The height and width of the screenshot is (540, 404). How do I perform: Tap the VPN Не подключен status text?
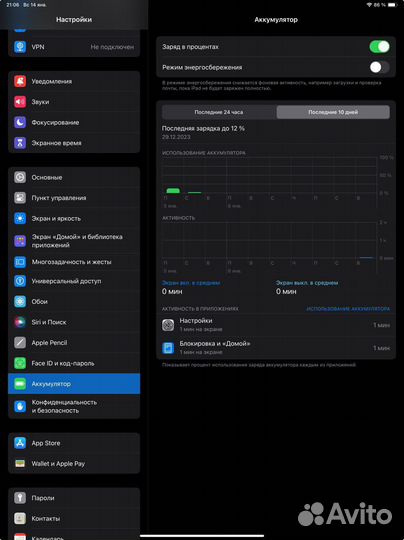point(112,47)
